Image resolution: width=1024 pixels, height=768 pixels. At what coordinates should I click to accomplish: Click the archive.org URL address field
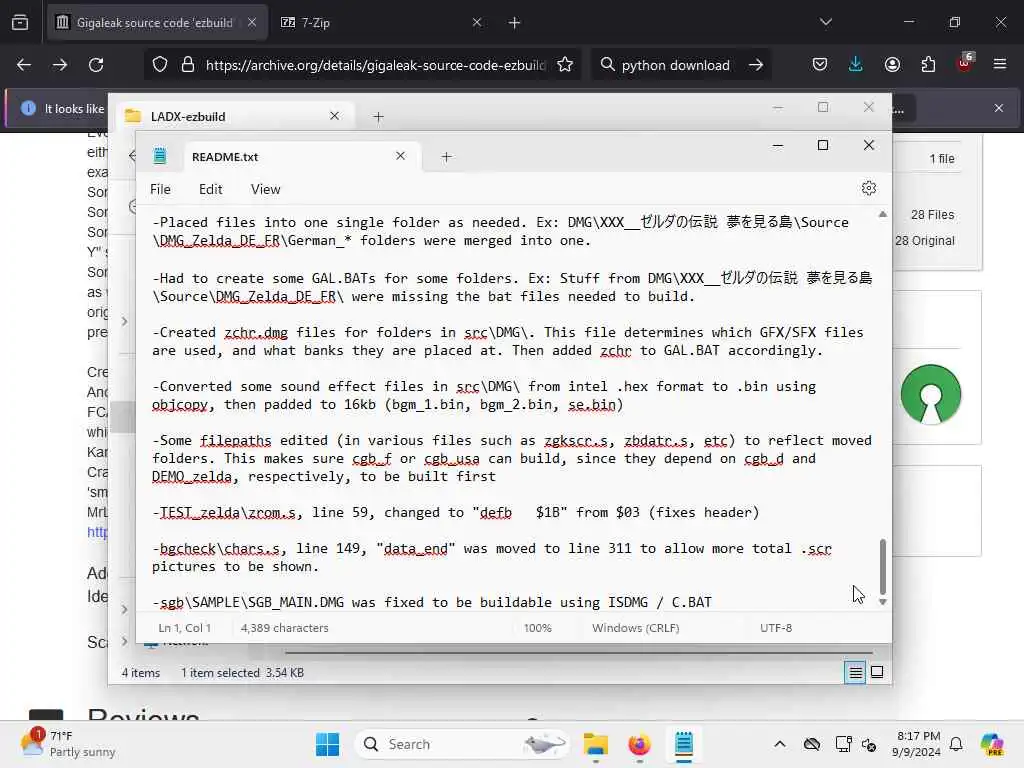tap(375, 65)
